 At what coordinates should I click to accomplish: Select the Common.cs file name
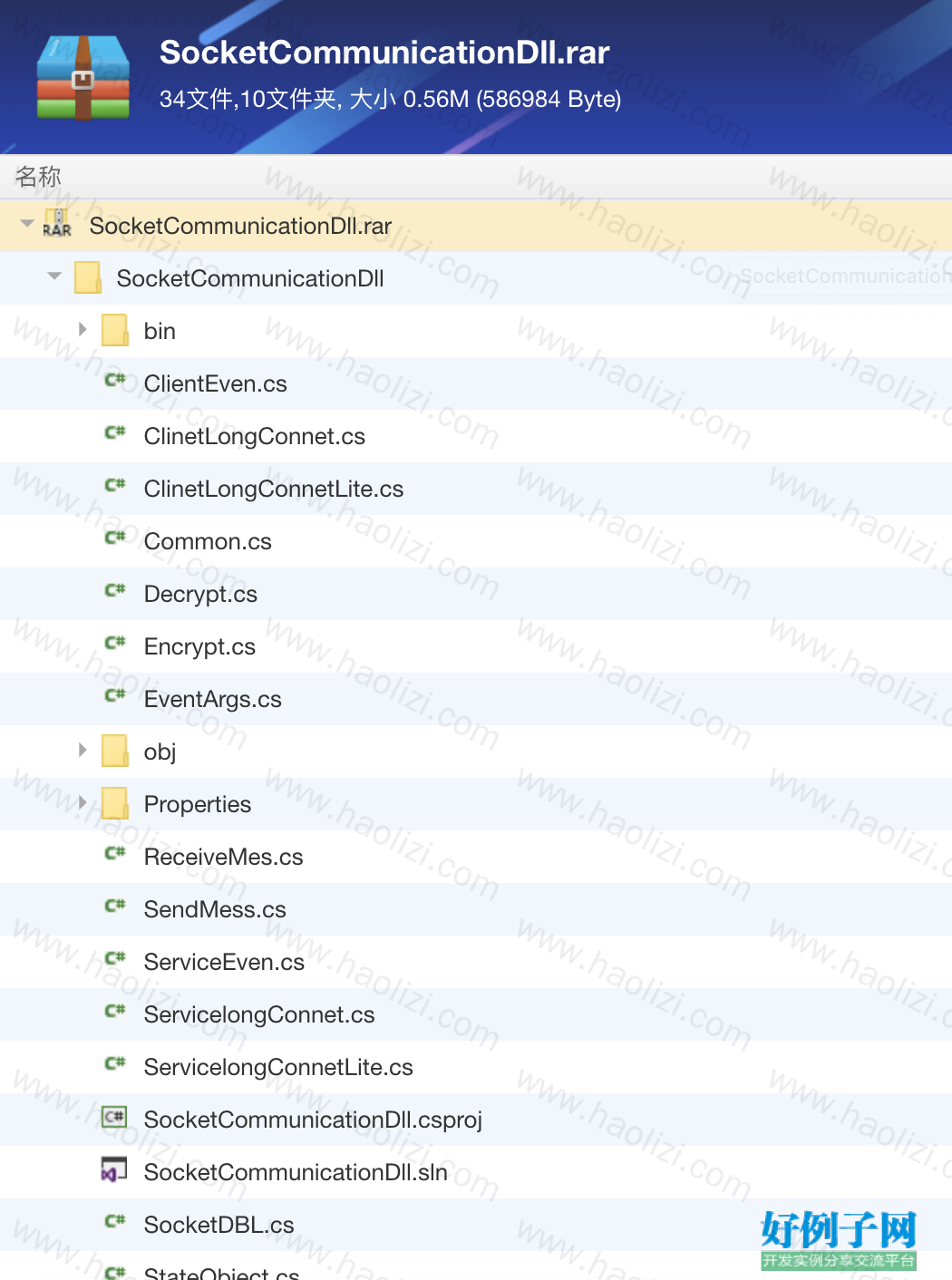pyautogui.click(x=208, y=541)
